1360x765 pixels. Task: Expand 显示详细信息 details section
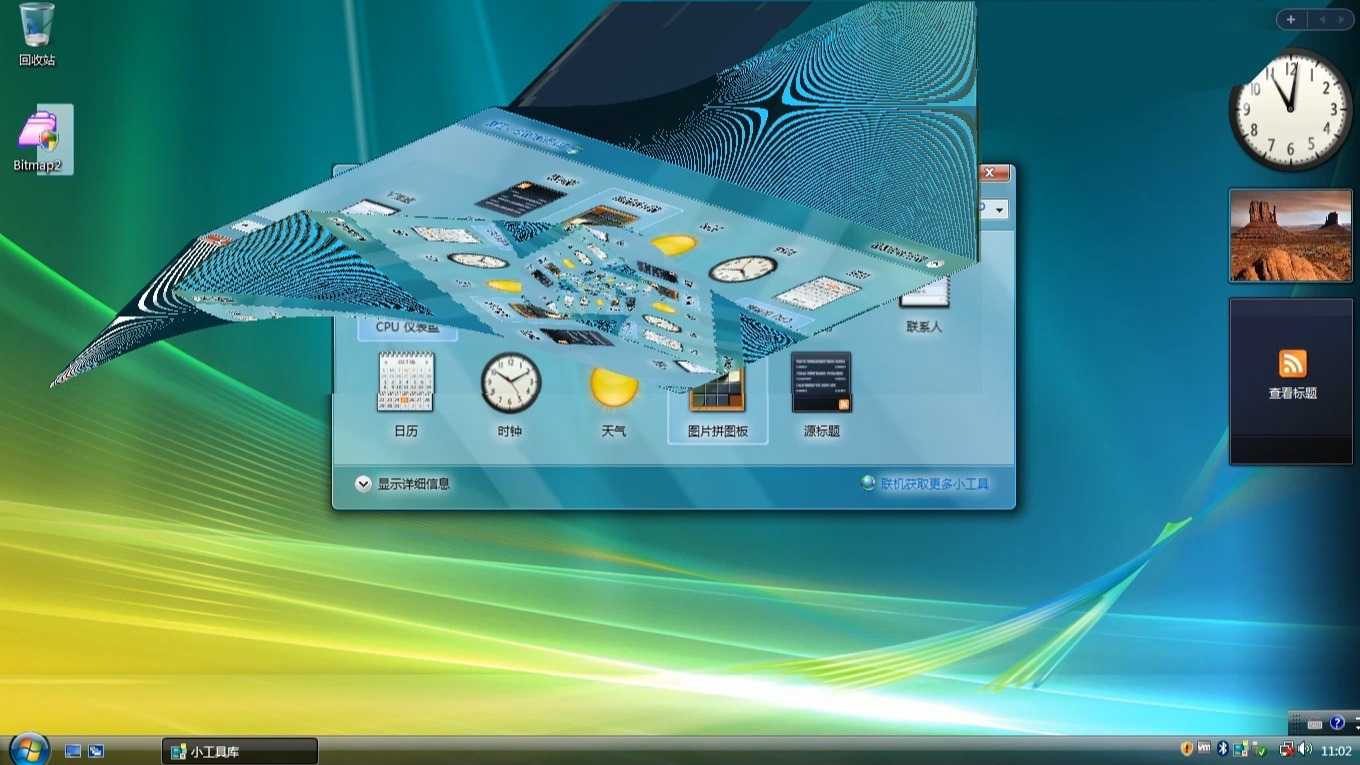tap(402, 484)
